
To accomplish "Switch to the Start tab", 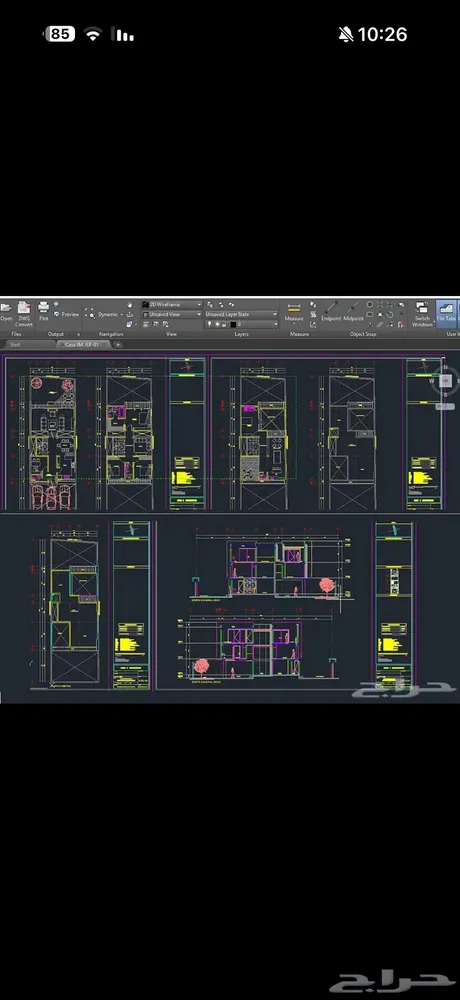I will (15, 344).
